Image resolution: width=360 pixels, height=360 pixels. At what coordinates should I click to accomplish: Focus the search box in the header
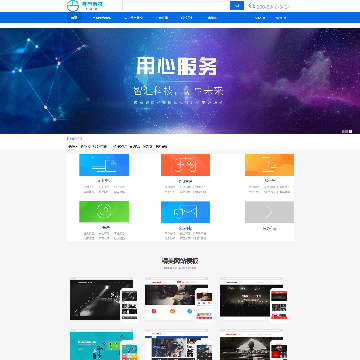click(x=176, y=6)
